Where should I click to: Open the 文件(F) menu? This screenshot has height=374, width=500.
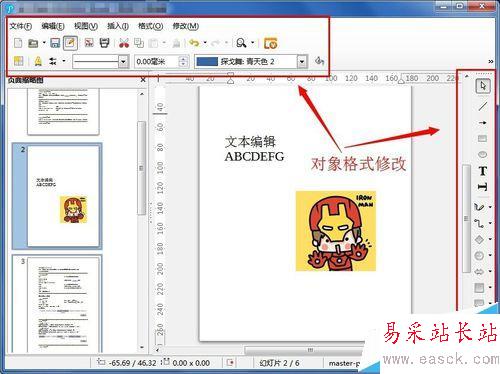[x=21, y=26]
